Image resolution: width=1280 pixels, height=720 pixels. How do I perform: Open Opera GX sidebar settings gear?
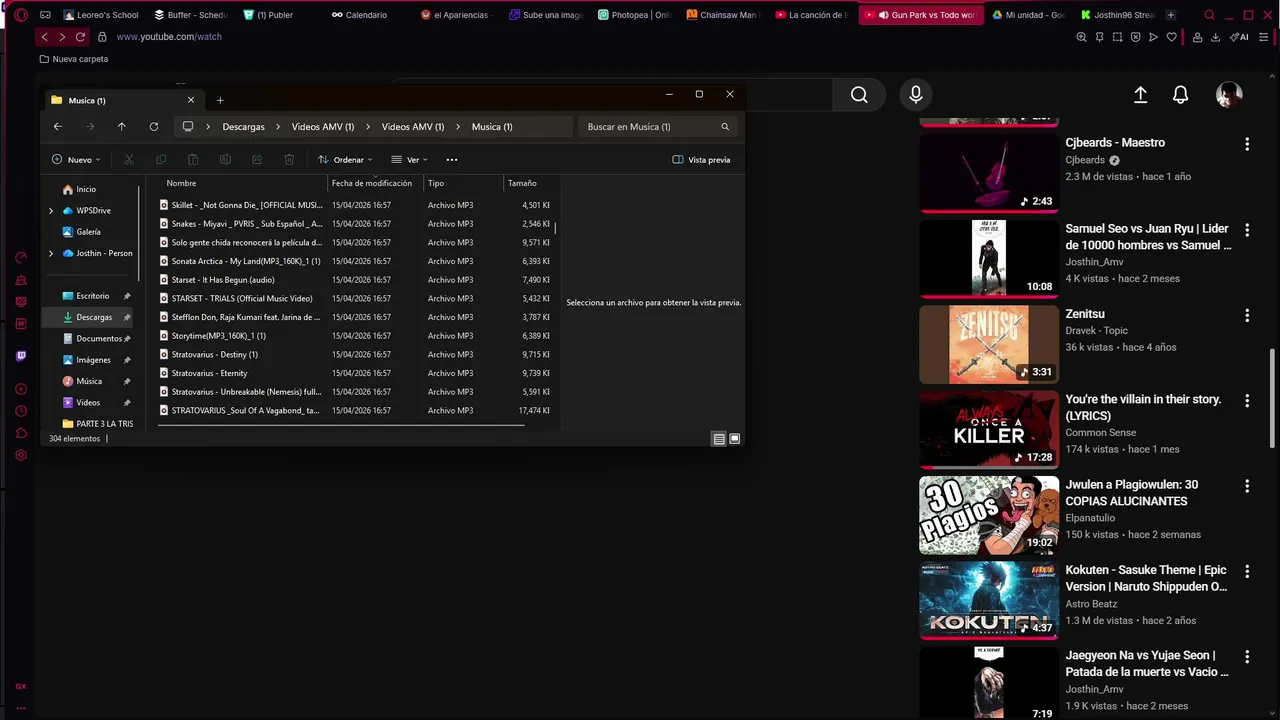[x=21, y=456]
